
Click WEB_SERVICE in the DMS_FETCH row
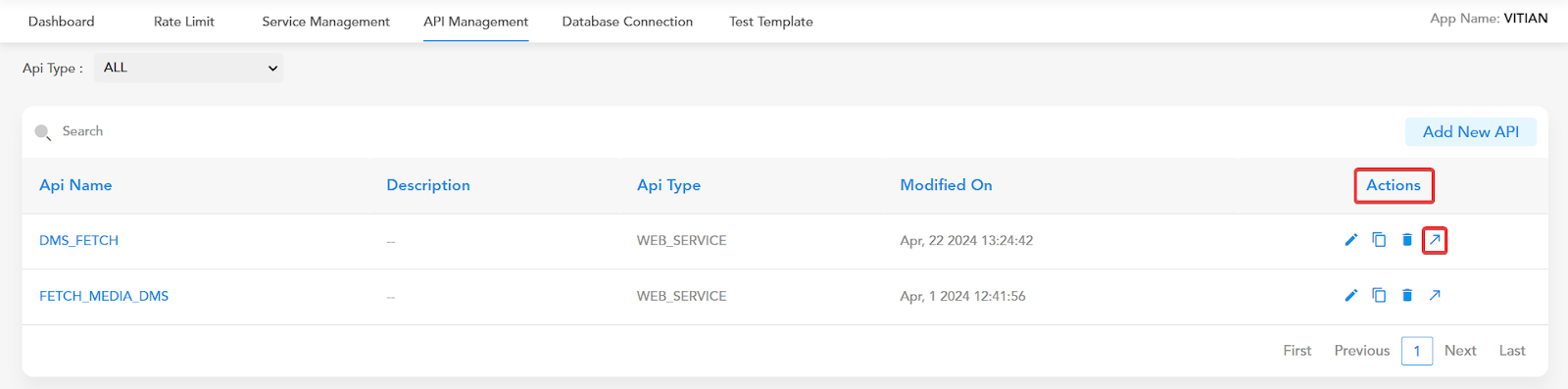tap(681, 240)
